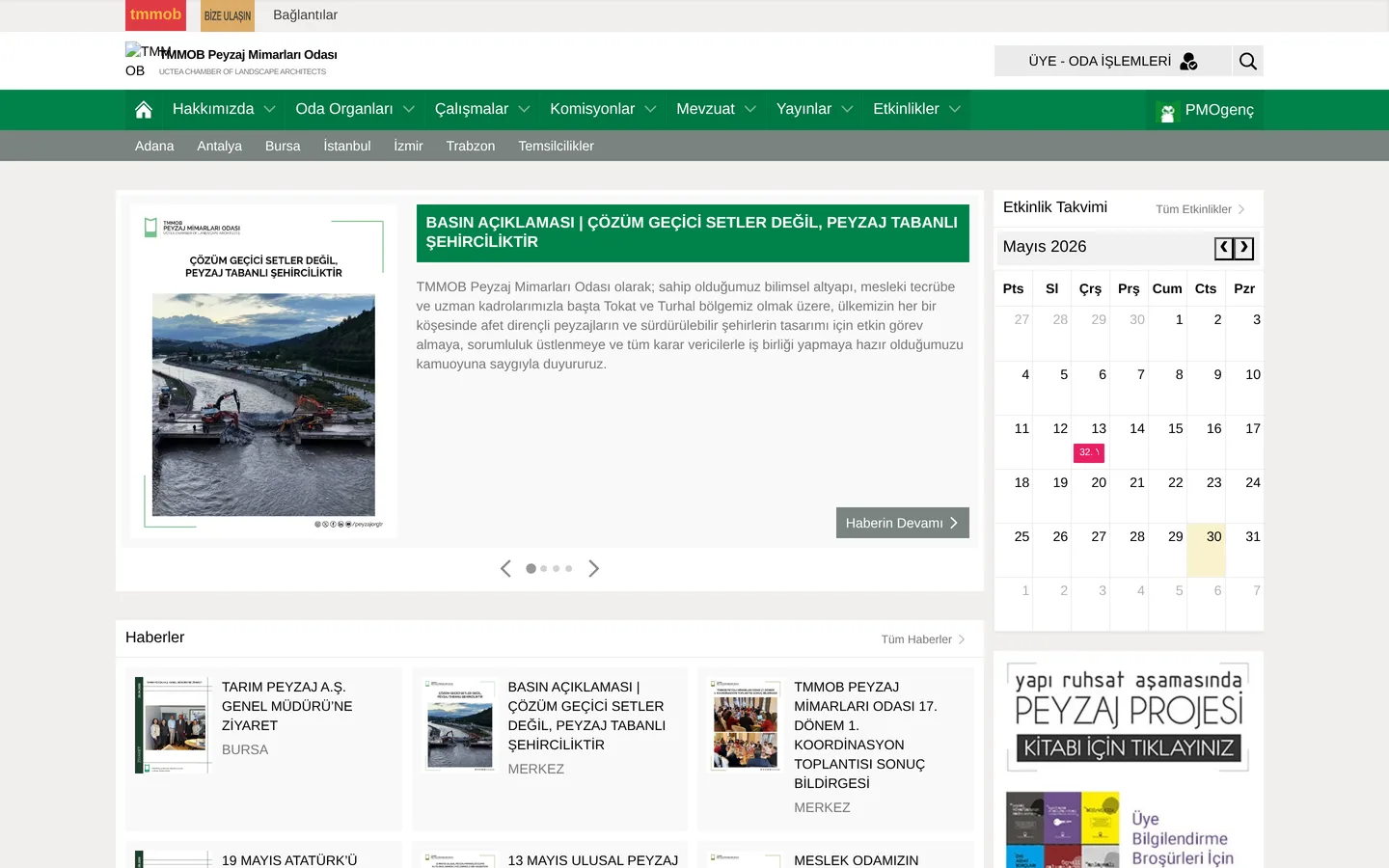Open 13 Mayıs Ulusal Peyzaj news headline
The image size is (1389, 868).
click(x=593, y=860)
